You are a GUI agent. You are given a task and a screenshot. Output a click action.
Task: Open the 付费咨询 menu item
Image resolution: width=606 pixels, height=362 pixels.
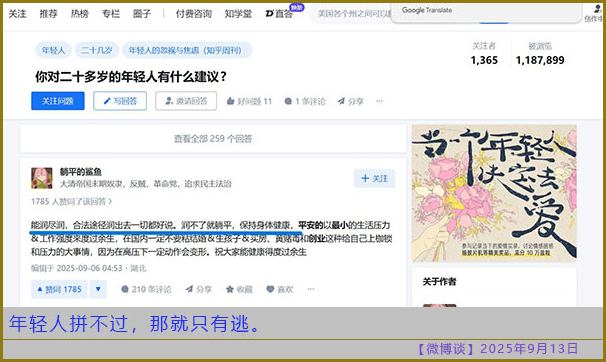tap(194, 14)
